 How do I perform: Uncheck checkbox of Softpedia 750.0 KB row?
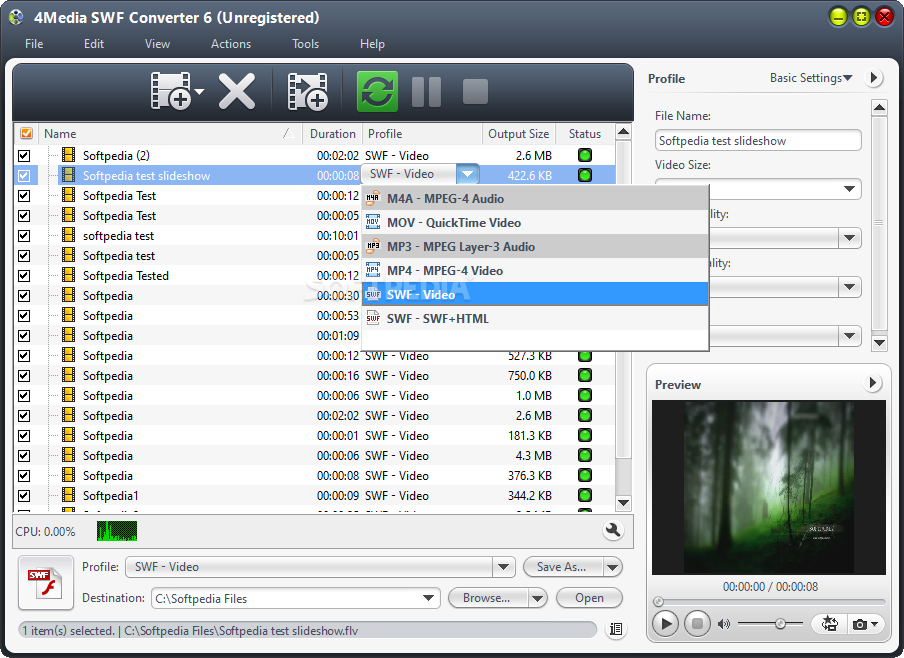24,375
